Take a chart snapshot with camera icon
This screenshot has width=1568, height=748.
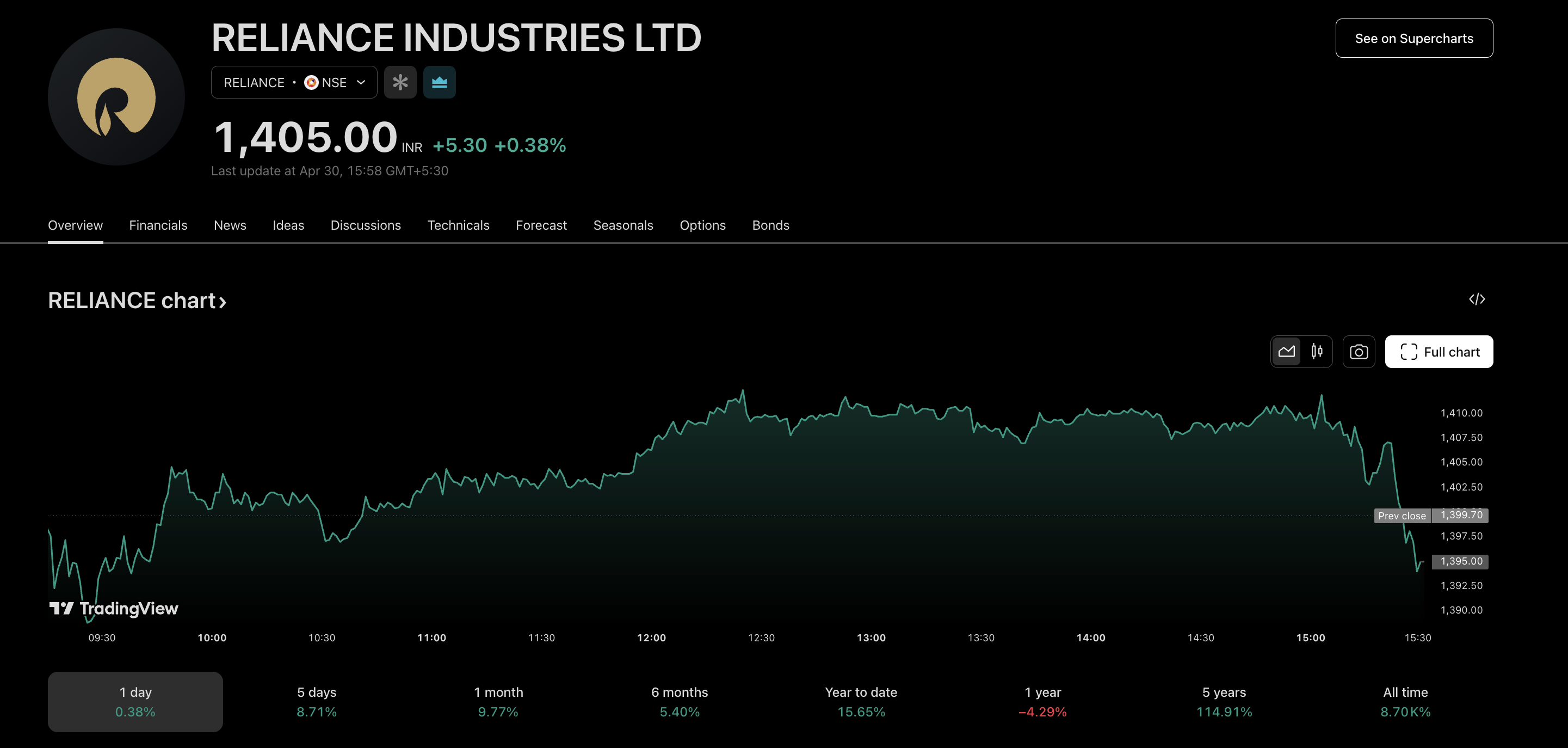coord(1359,352)
